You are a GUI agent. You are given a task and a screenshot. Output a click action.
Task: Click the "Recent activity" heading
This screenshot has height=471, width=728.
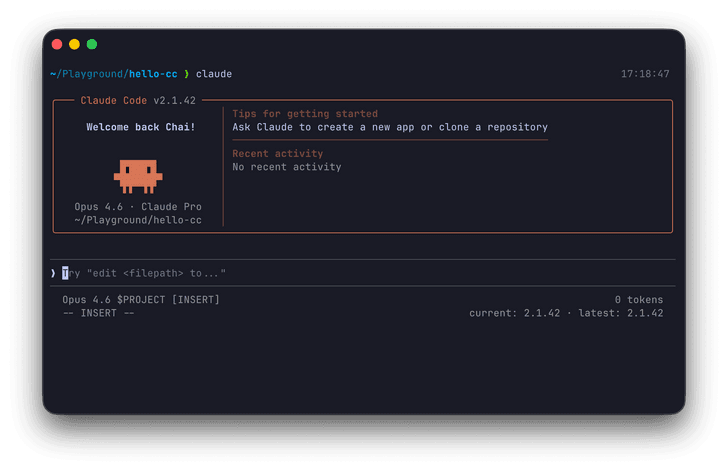[278, 153]
